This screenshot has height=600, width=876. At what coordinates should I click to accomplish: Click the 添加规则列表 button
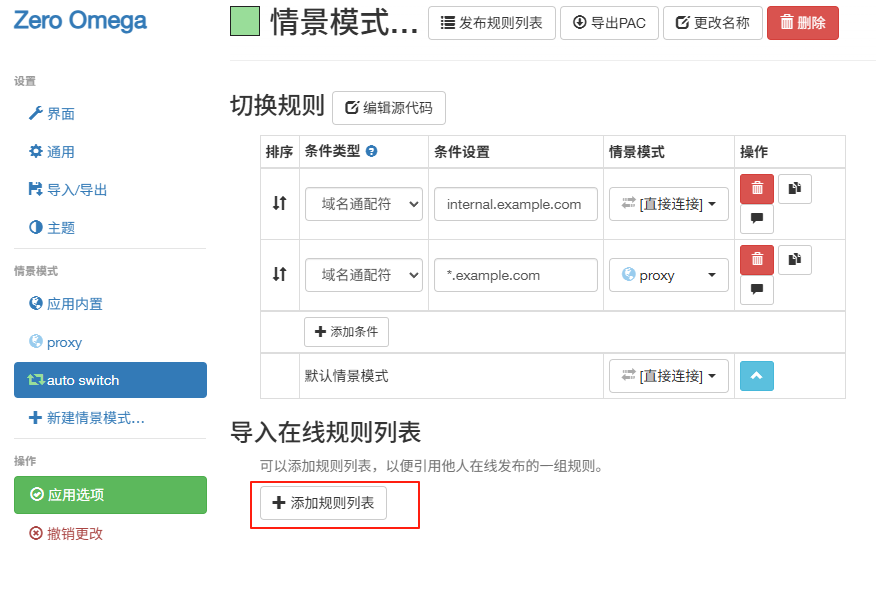(x=323, y=503)
